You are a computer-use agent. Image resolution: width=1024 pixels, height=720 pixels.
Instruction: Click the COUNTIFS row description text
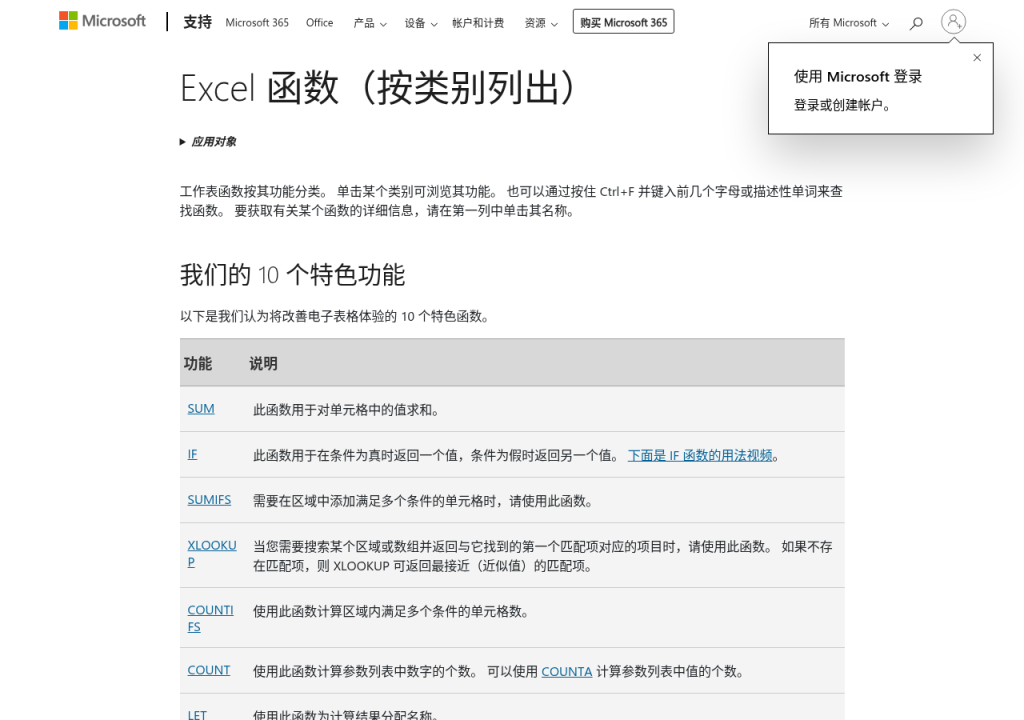[x=391, y=612]
